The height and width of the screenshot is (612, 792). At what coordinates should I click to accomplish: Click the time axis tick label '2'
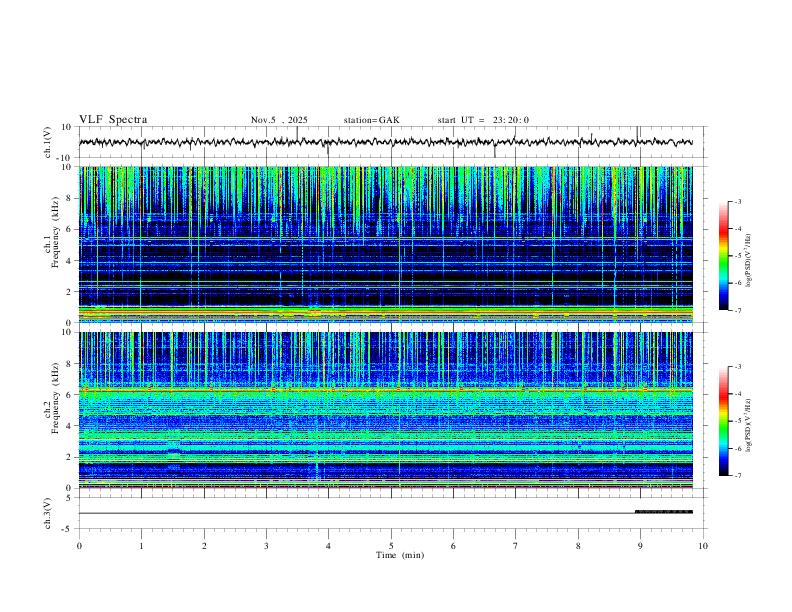tap(204, 546)
